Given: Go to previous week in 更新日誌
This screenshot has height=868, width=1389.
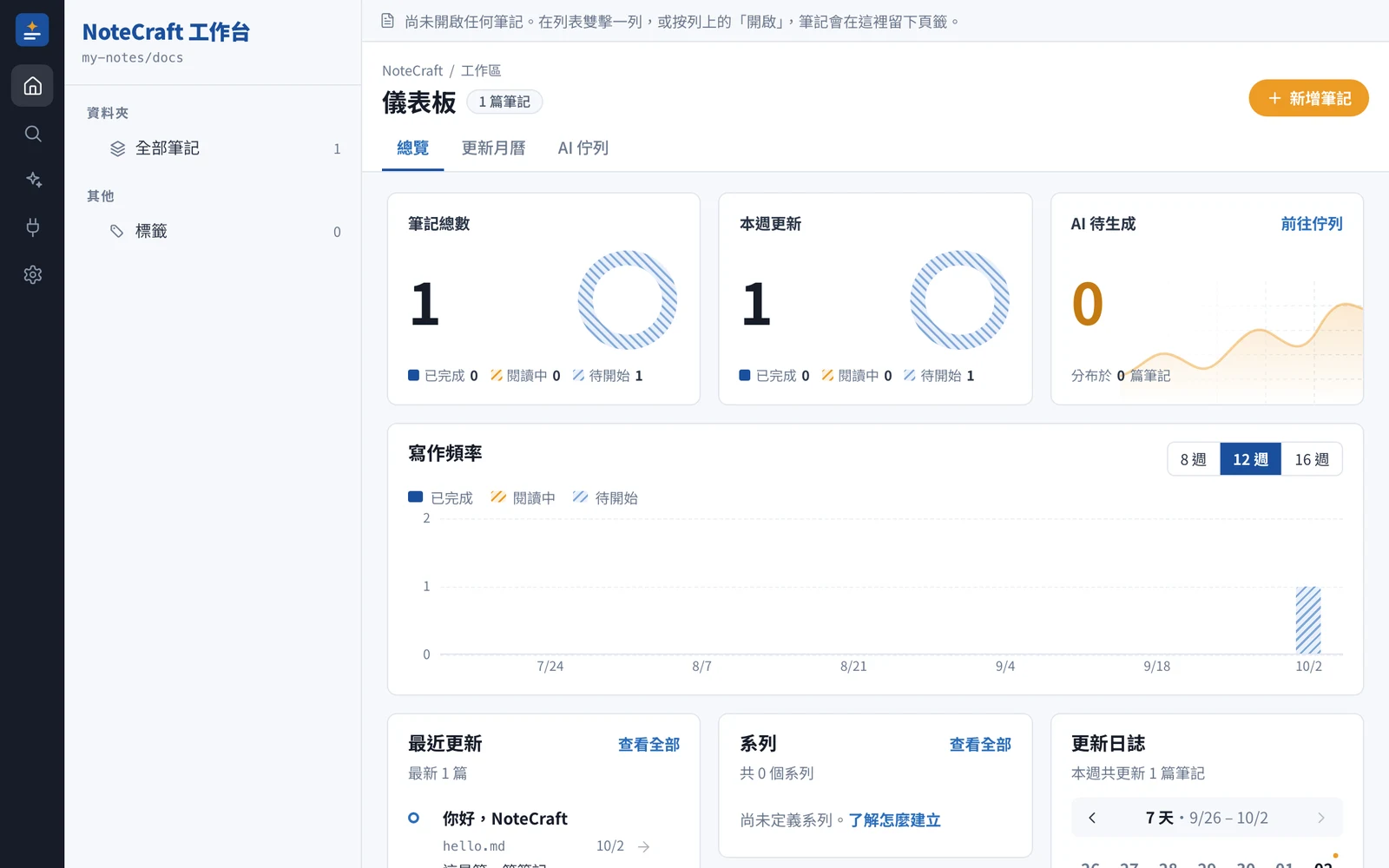Looking at the screenshot, I should [x=1092, y=818].
